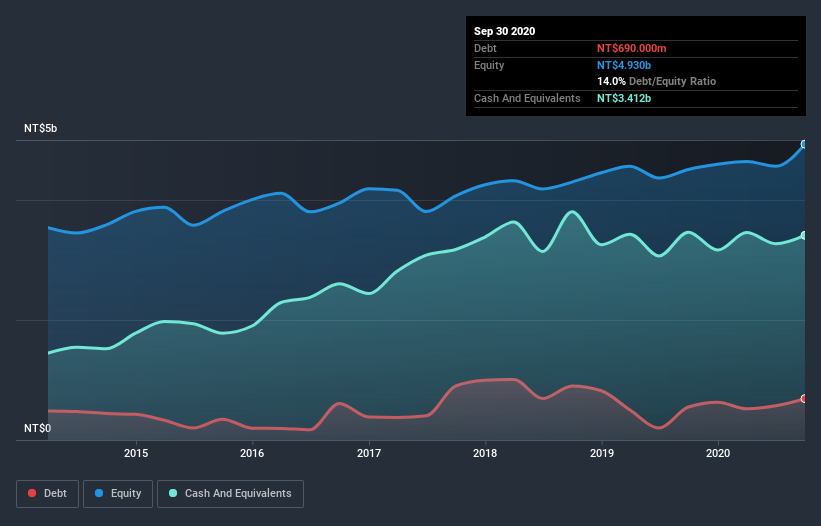Click the NT$4.930b equity value
This screenshot has height=526, width=821.
coord(624,65)
